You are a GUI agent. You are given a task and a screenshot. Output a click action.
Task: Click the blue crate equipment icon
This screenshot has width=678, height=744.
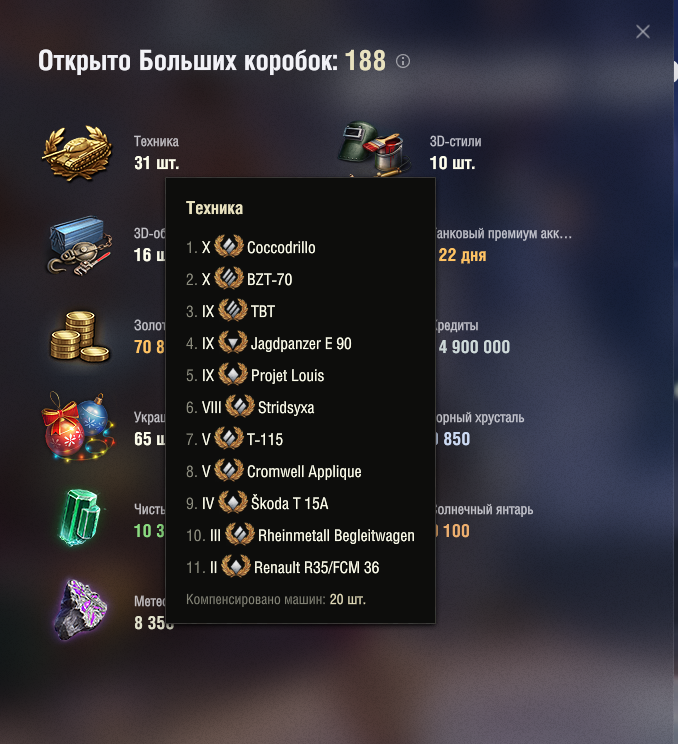pos(80,245)
